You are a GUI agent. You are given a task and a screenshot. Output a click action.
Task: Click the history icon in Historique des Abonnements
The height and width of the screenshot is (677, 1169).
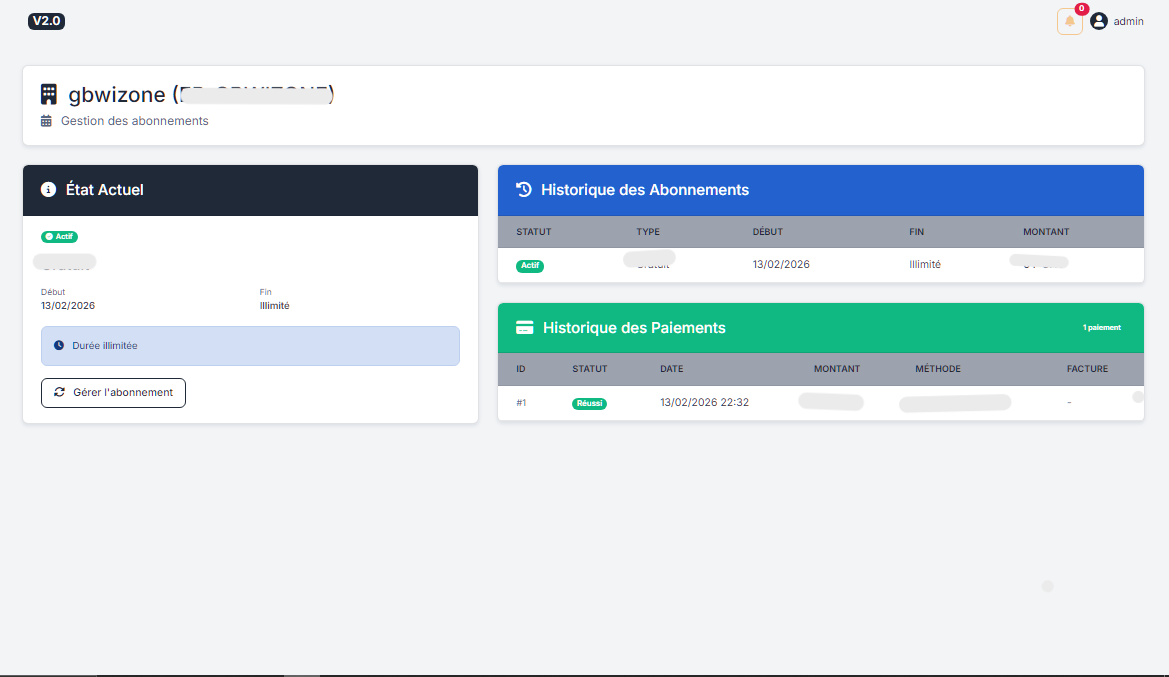[x=523, y=189]
